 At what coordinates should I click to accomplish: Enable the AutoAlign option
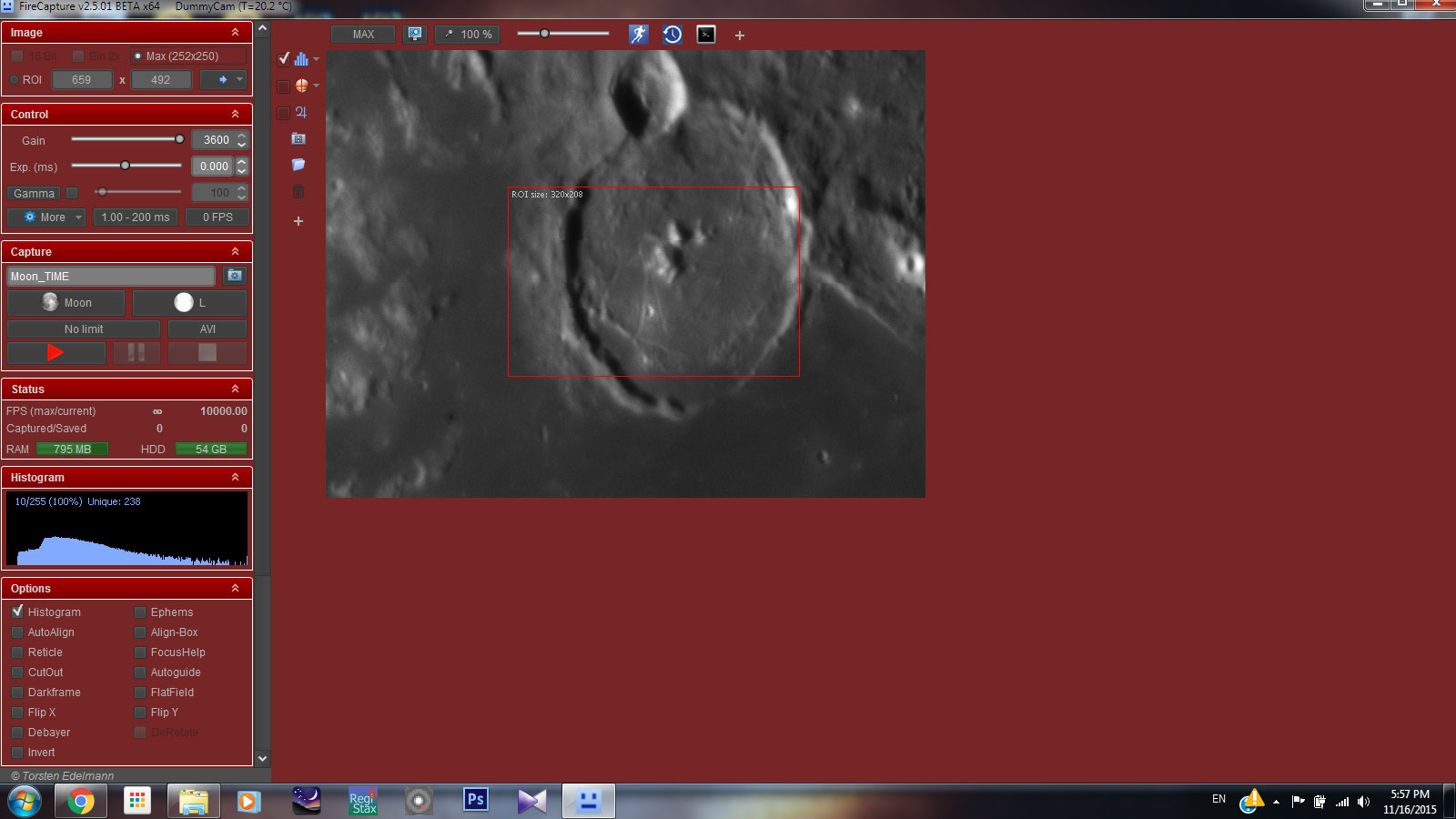[17, 632]
